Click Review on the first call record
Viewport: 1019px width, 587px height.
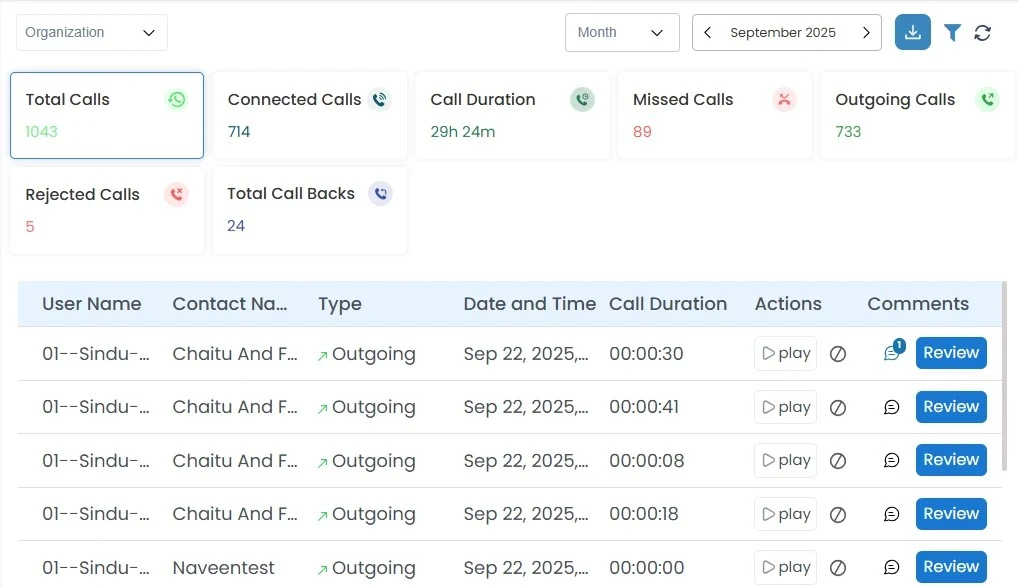coord(950,352)
